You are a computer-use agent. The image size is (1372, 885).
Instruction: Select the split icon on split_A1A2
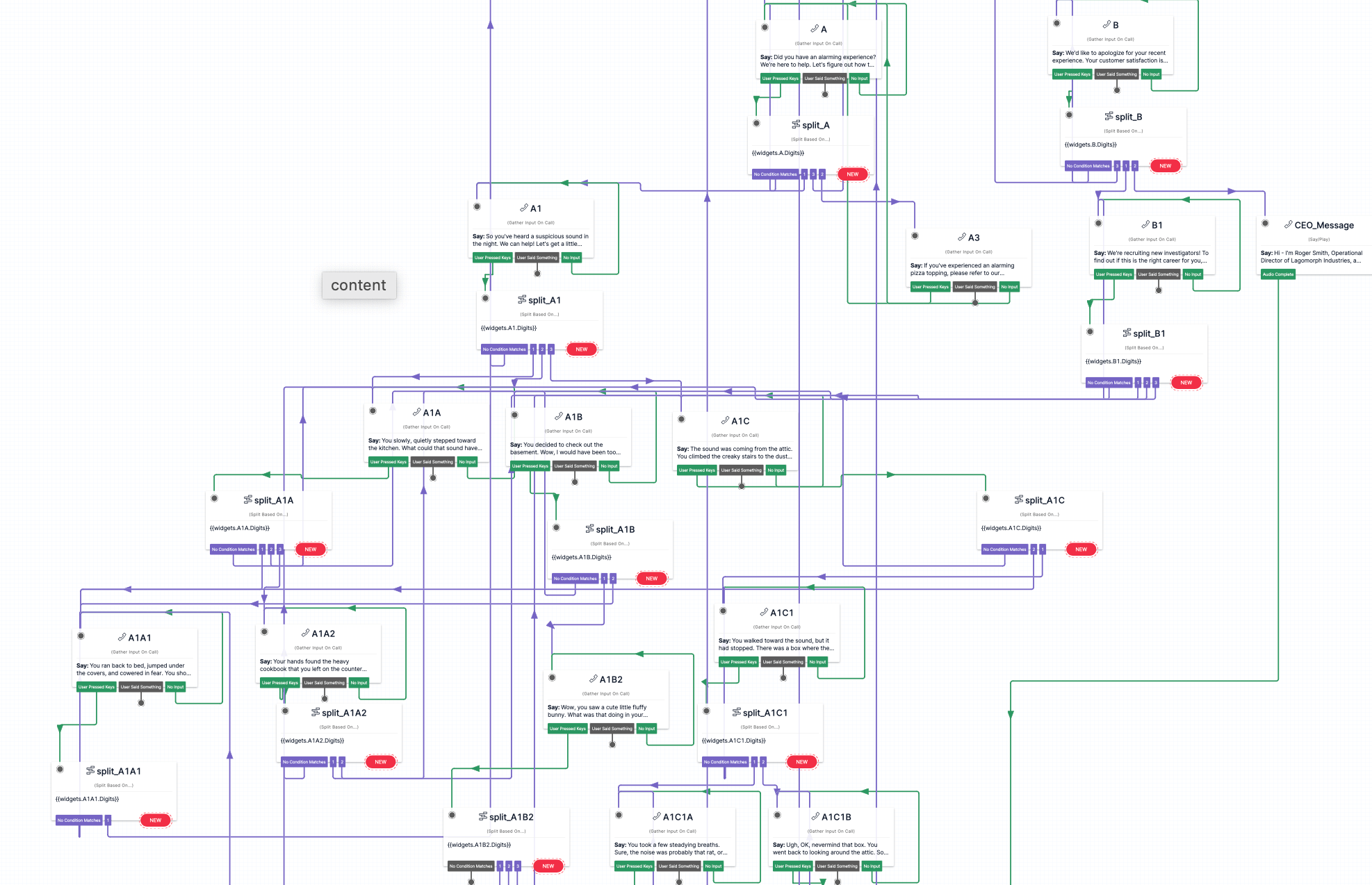click(316, 712)
